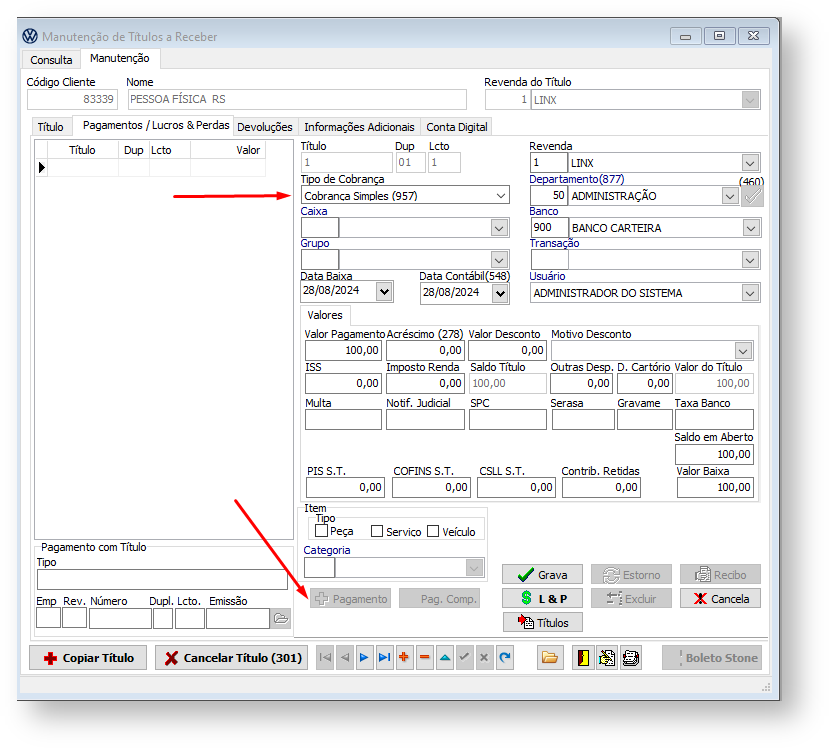Insert record with orange plus icon
The image size is (830, 749).
tap(404, 657)
